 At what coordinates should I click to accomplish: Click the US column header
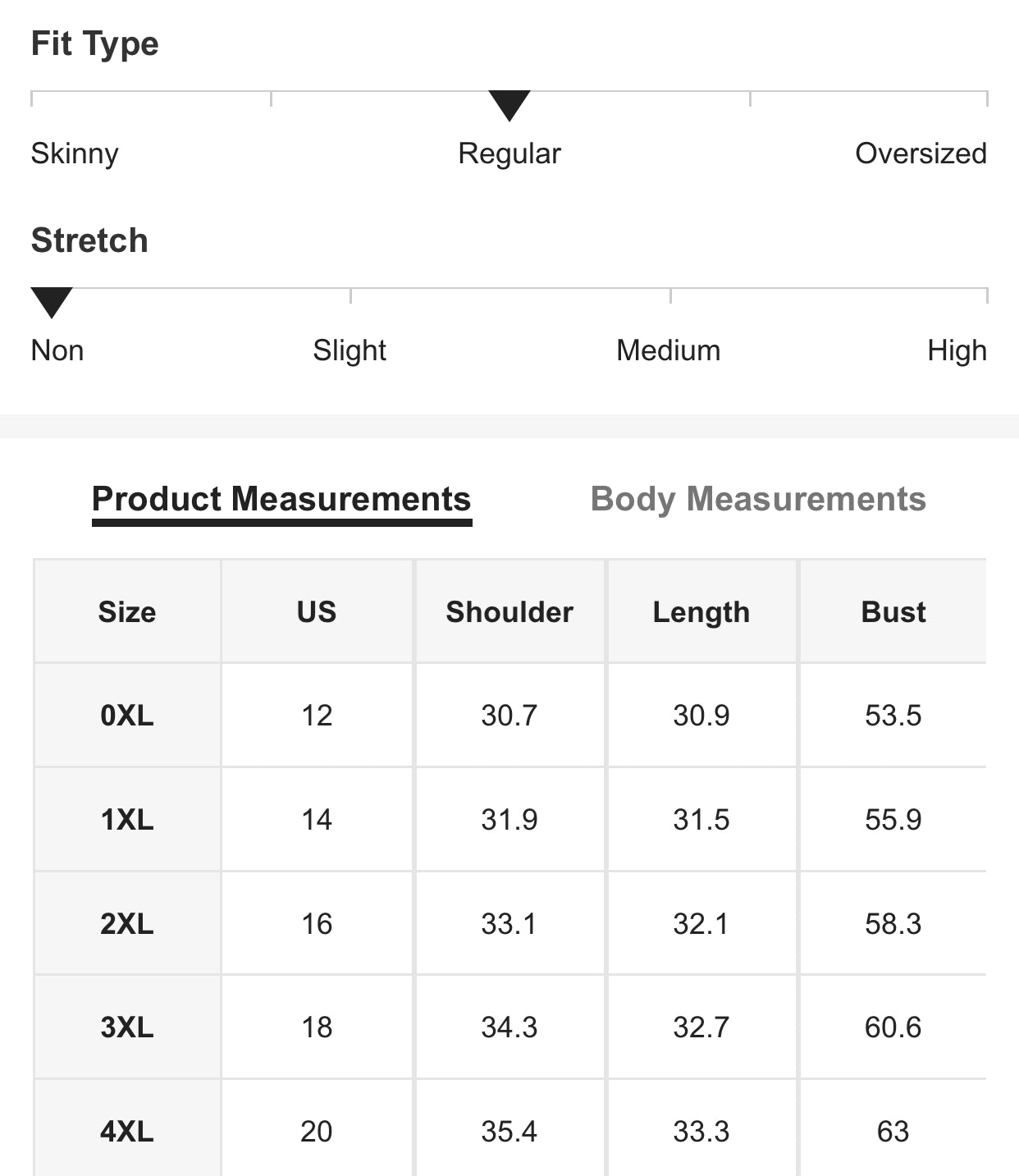317,612
